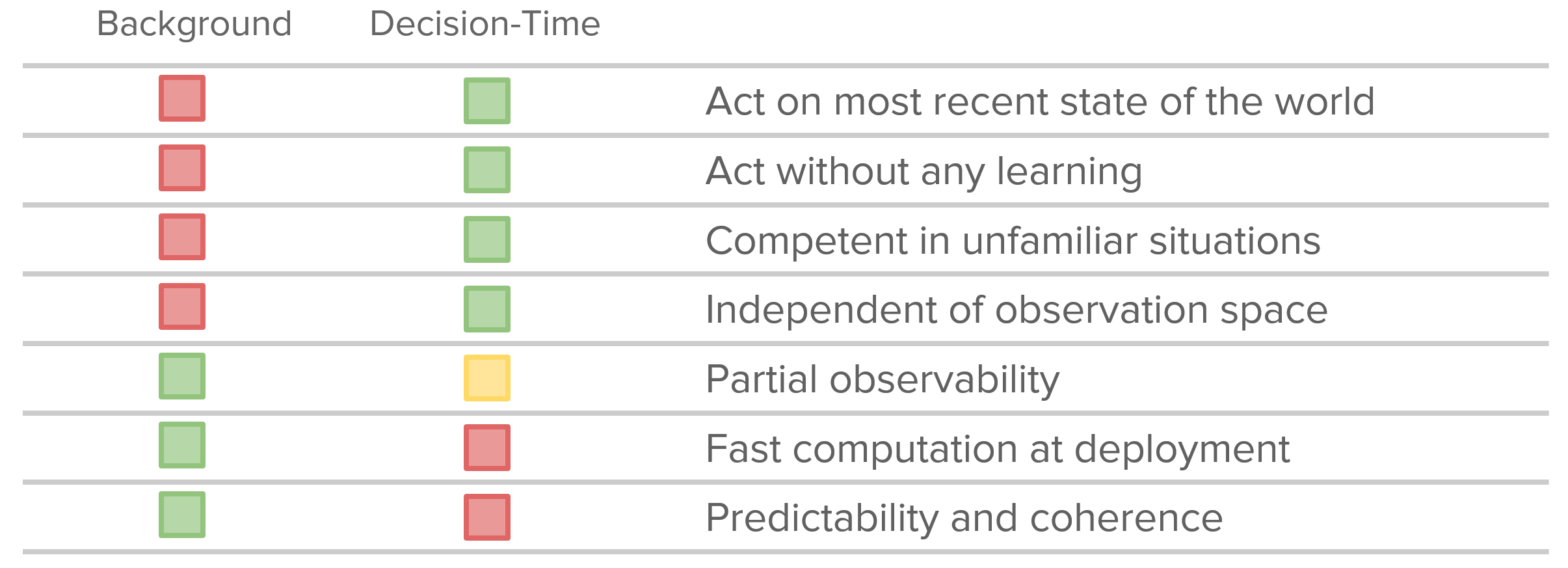Select the 'Partial observability' row label
The height and width of the screenshot is (568, 1568).
pos(882,379)
